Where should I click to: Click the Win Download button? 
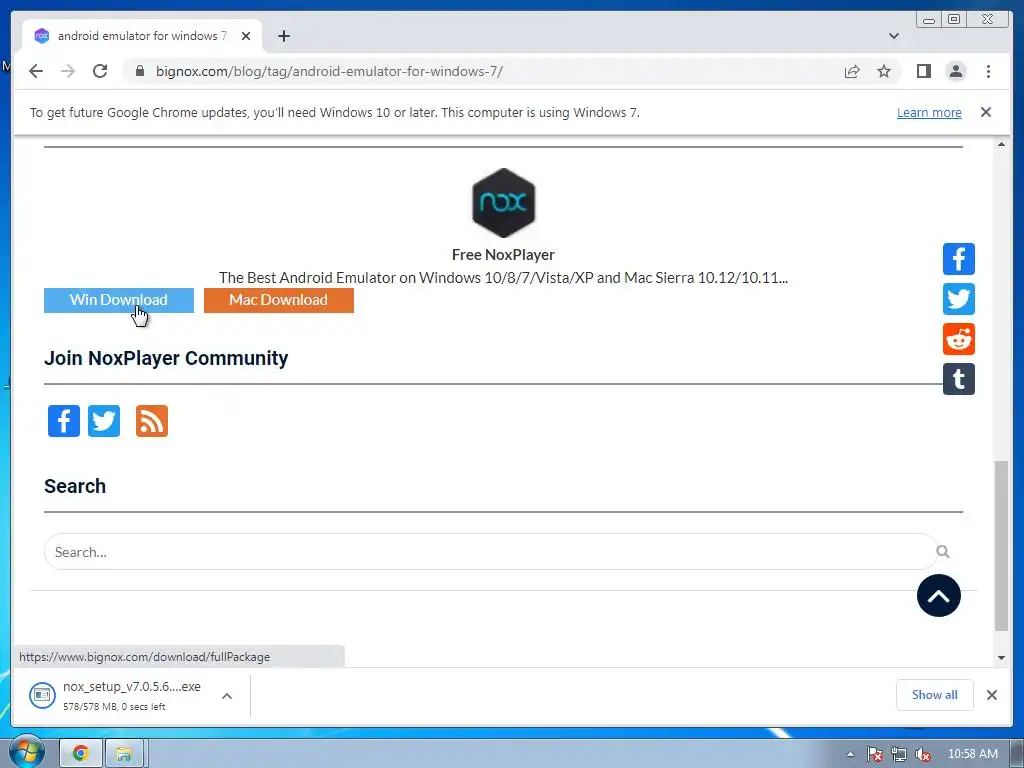tap(119, 300)
